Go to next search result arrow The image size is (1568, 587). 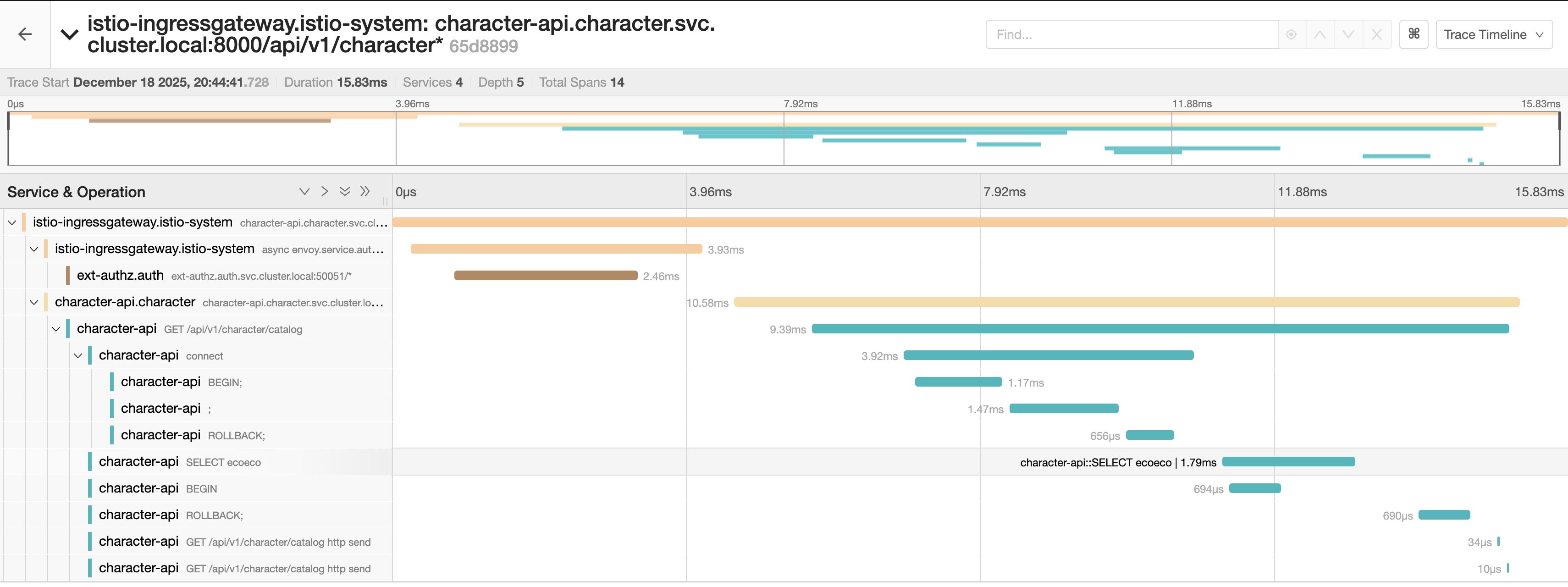click(x=1348, y=35)
